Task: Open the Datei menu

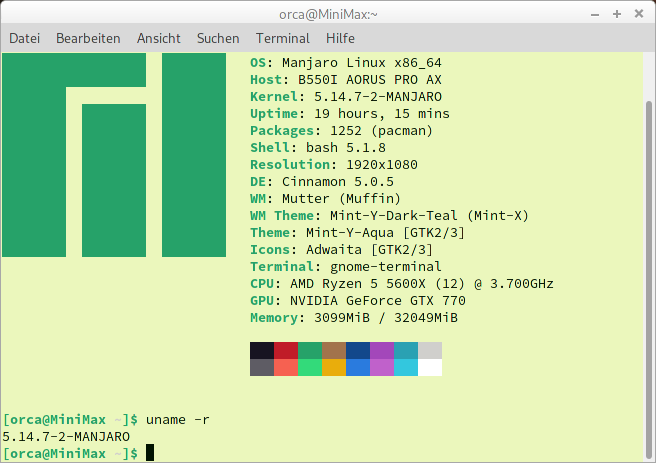Action: (24, 38)
